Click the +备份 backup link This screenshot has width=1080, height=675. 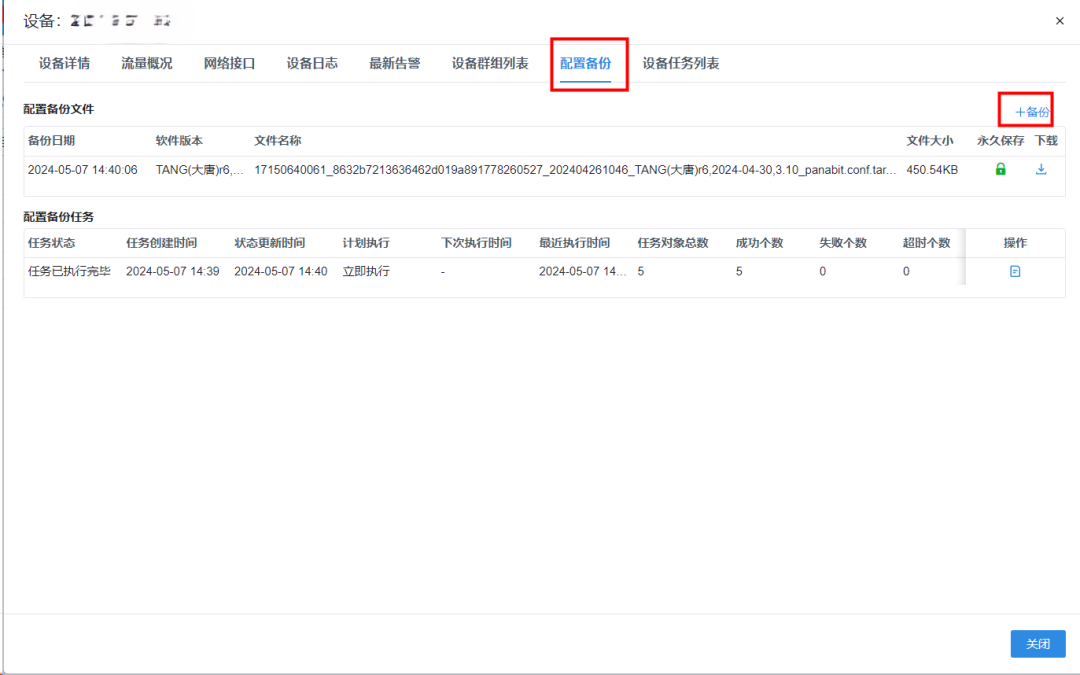click(x=1032, y=112)
